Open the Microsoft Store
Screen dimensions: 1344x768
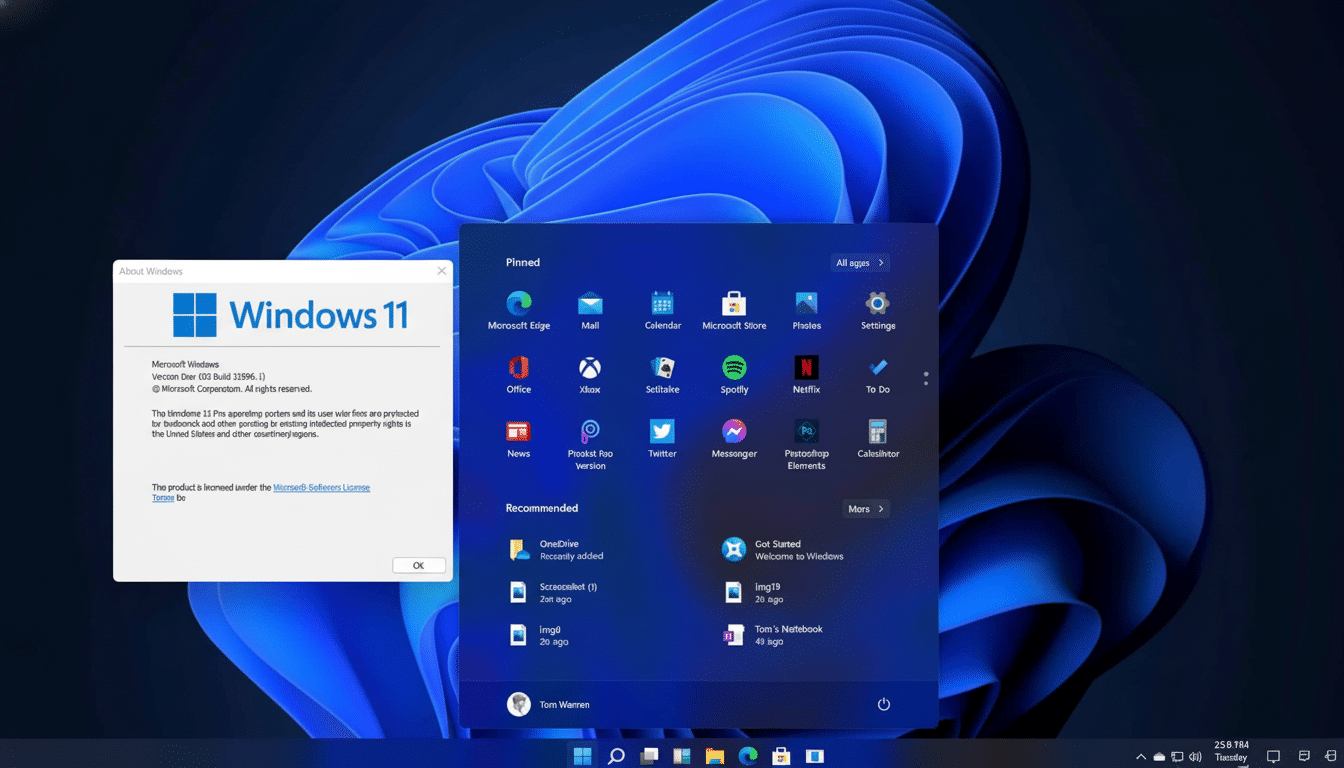pos(734,307)
